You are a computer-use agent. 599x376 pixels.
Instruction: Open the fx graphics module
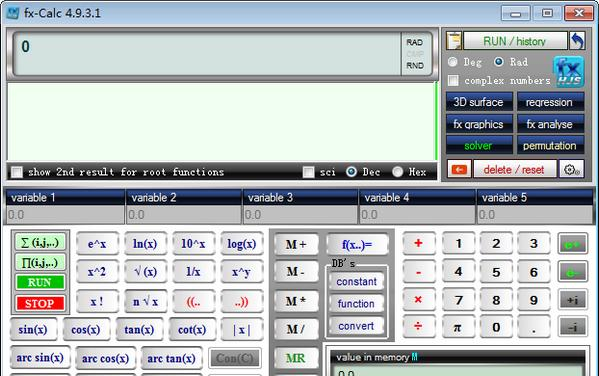point(479,124)
